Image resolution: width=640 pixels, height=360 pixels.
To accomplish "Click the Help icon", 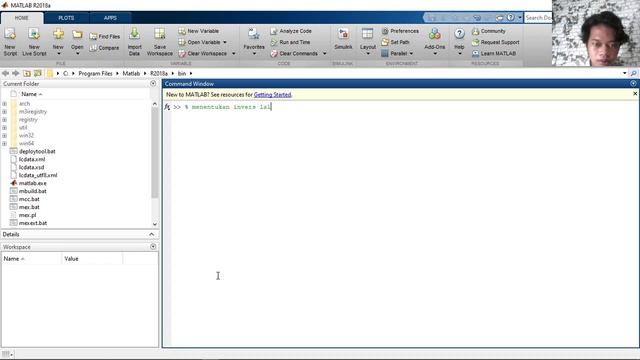I will click(x=459, y=34).
